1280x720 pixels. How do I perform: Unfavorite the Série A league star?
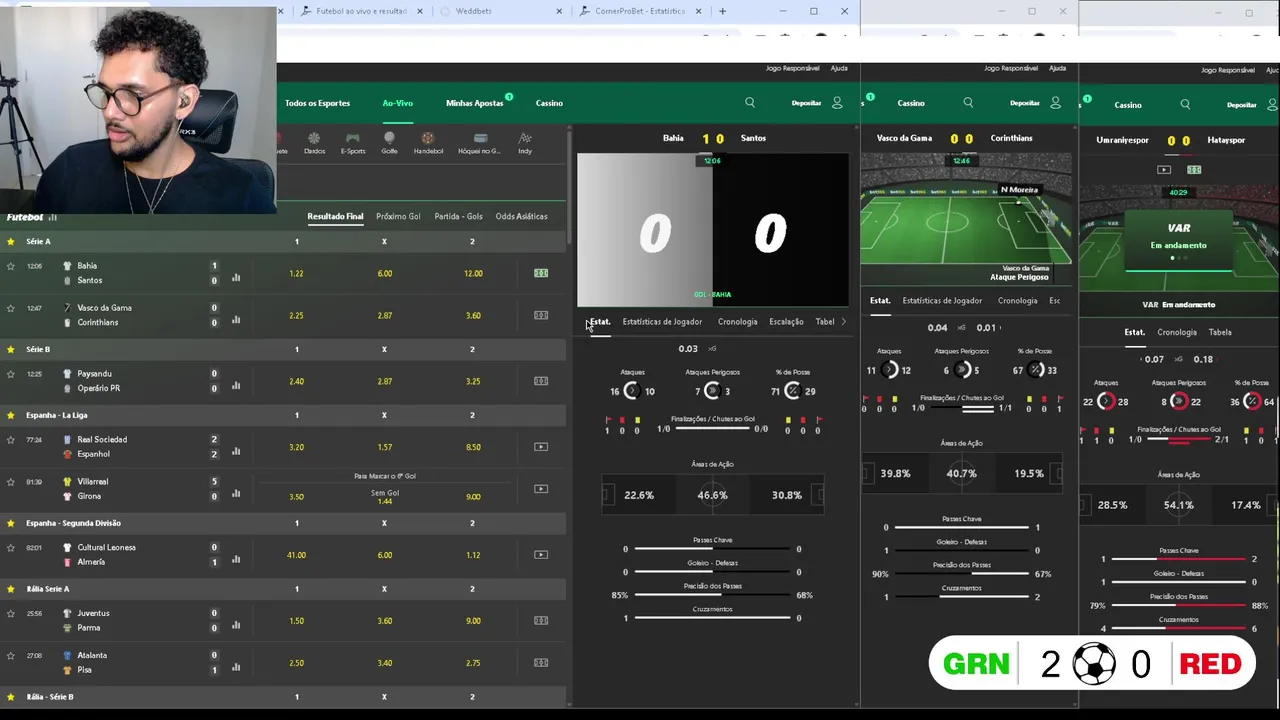click(x=11, y=241)
